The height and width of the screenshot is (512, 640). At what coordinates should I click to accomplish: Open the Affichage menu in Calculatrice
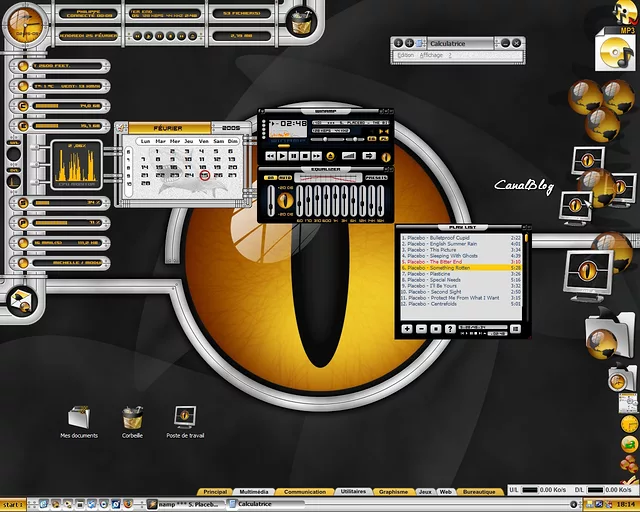tap(434, 56)
